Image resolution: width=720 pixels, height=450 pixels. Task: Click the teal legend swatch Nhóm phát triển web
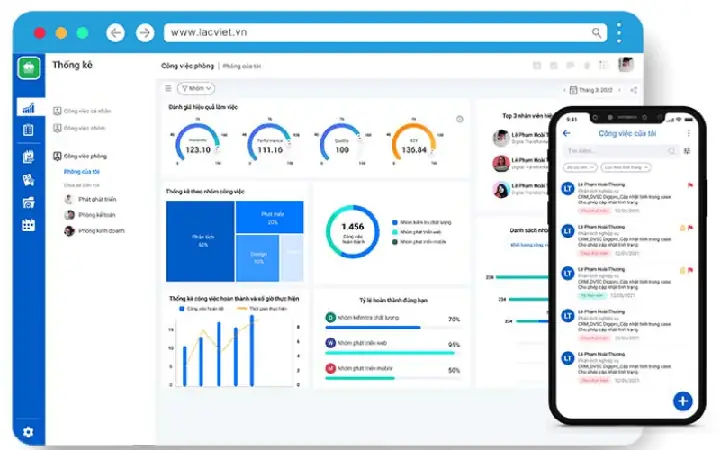tap(394, 232)
